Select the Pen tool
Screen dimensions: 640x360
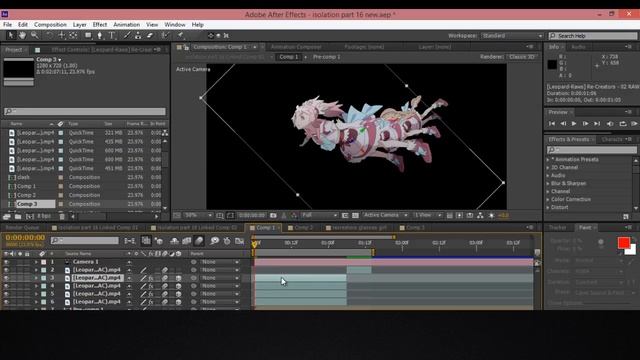point(100,36)
